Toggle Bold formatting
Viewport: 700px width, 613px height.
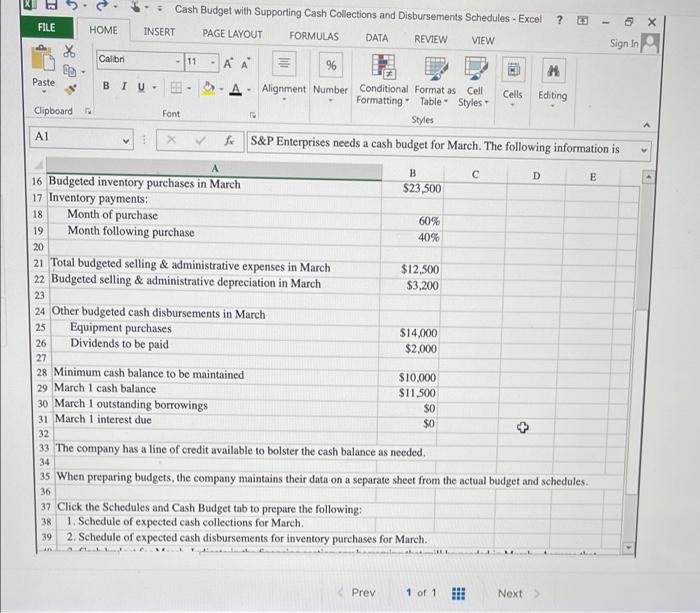[106, 85]
